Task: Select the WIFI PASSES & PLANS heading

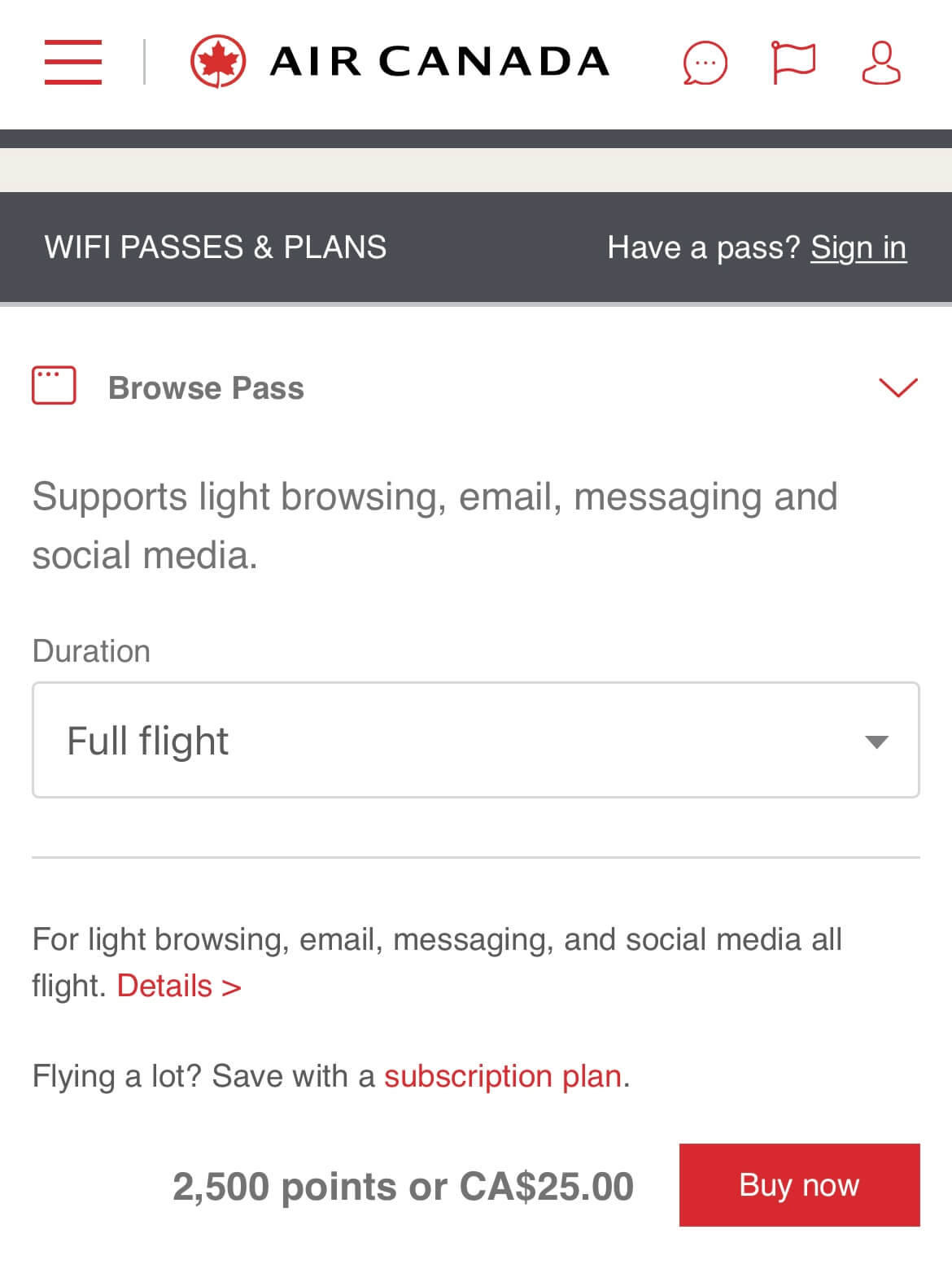Action: pyautogui.click(x=216, y=247)
